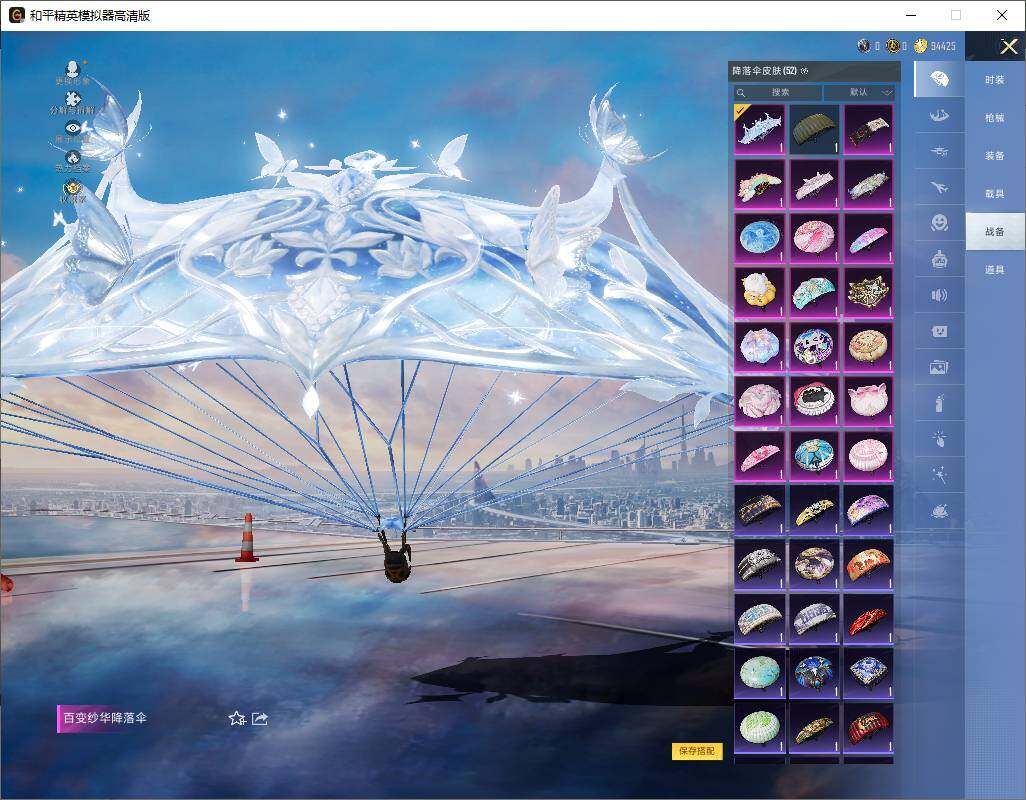Switch to the 载具 tab
The height and width of the screenshot is (800, 1026).
click(x=995, y=194)
